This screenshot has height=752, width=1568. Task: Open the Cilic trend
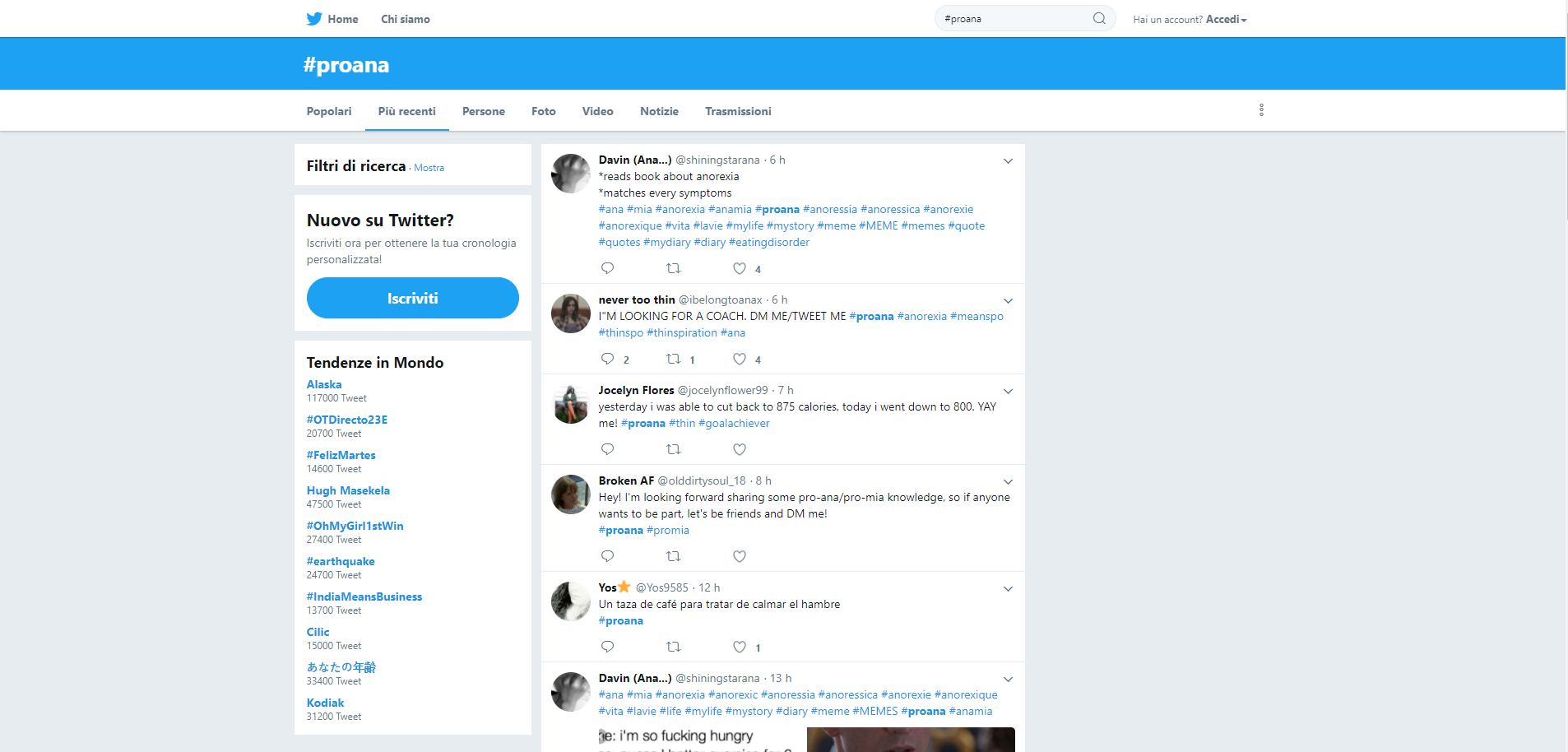click(x=318, y=632)
